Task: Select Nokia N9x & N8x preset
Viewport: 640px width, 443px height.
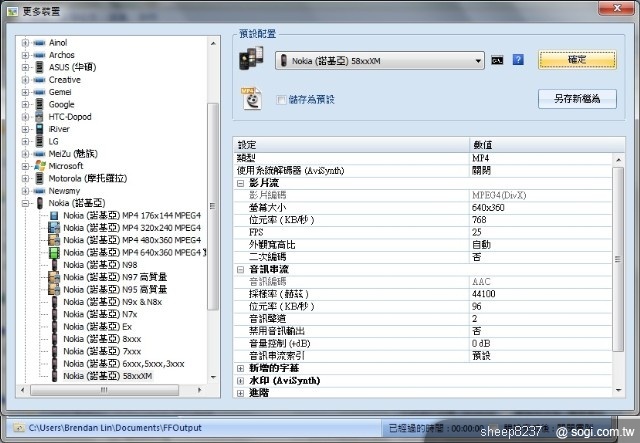Action: [113, 302]
